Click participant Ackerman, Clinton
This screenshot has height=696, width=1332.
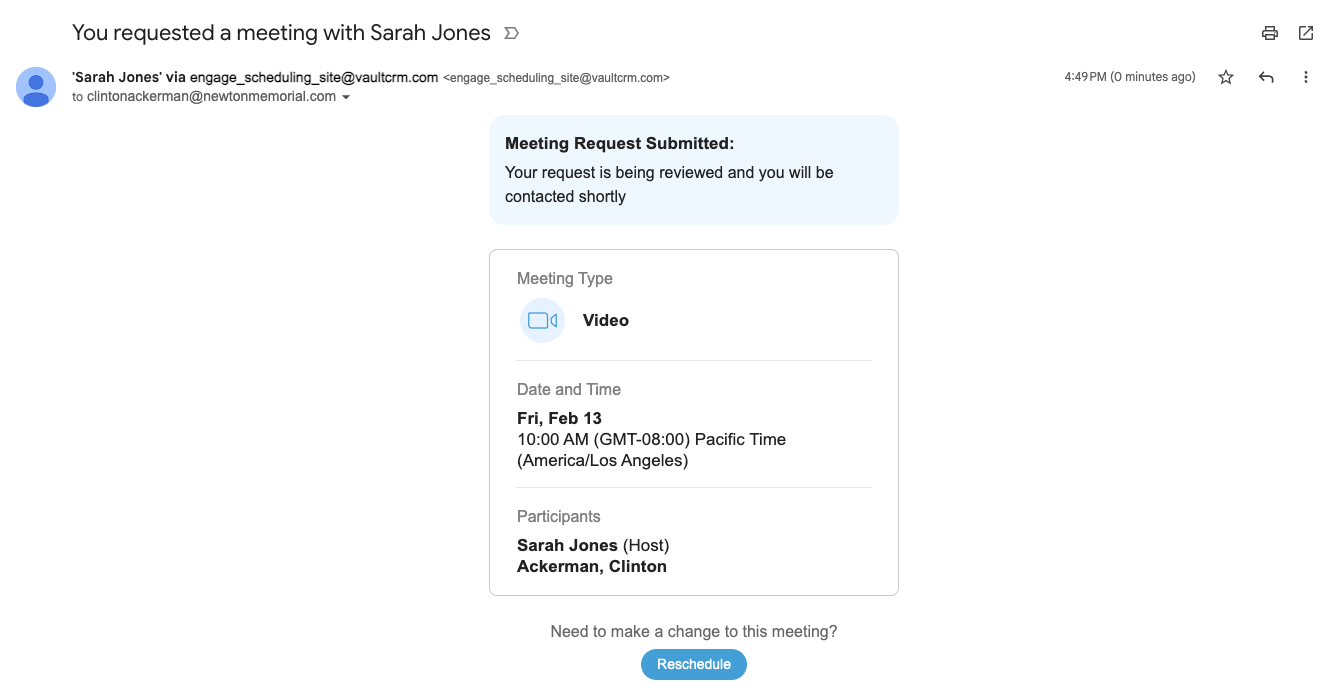click(592, 566)
